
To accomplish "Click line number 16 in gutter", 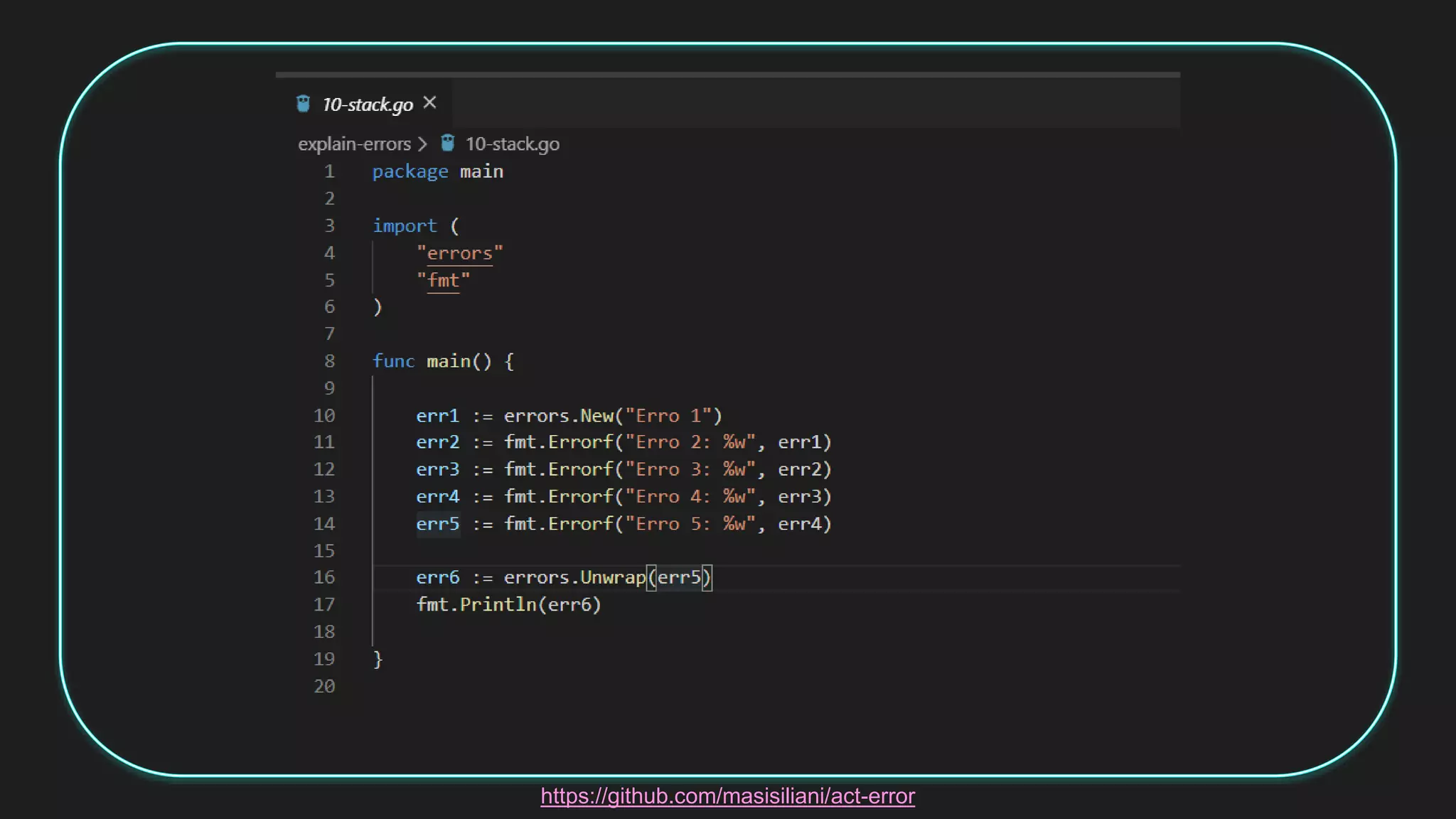I will coord(324,577).
